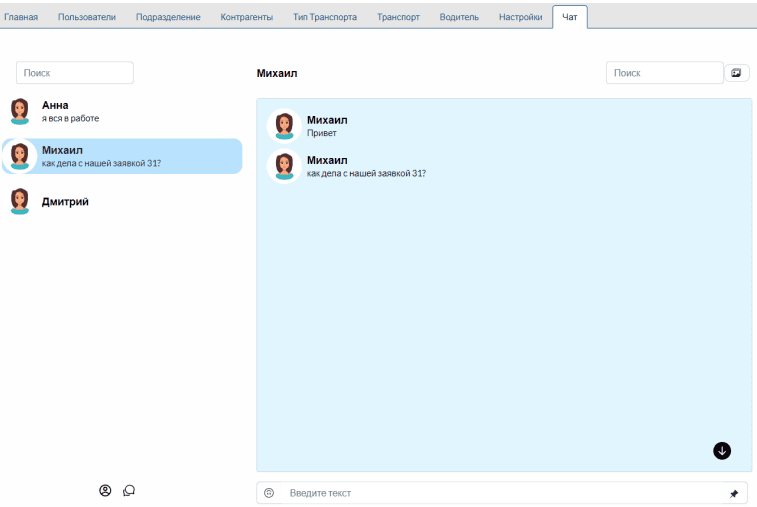Focus the contacts search field on left

click(x=75, y=73)
